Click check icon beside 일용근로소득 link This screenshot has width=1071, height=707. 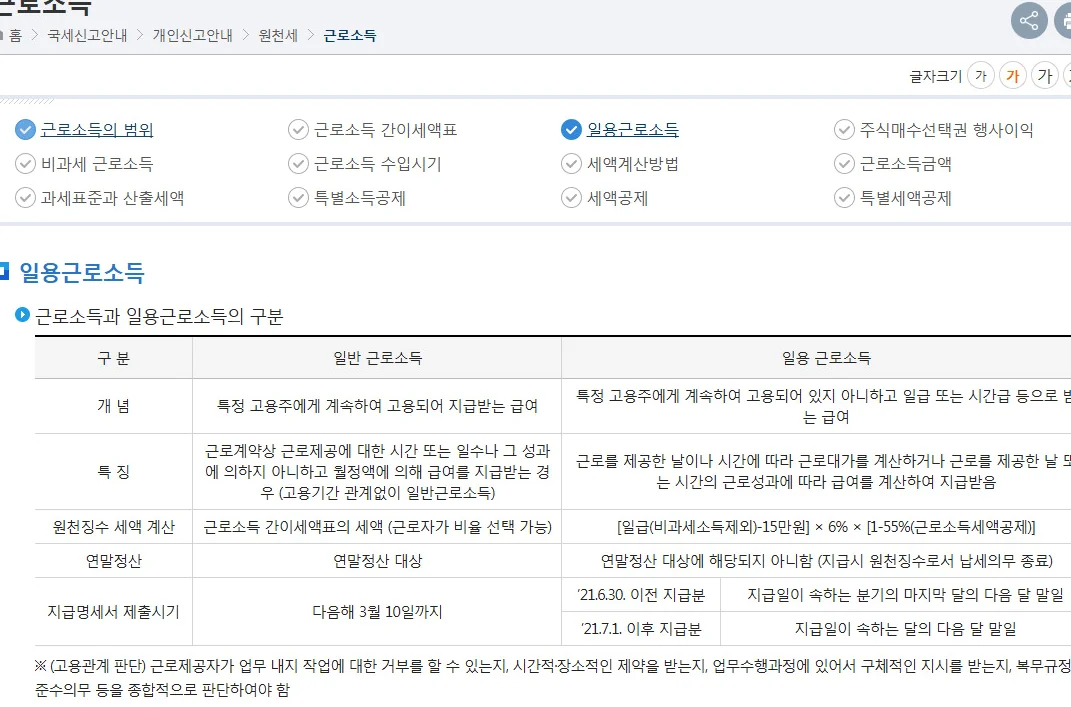tap(571, 129)
